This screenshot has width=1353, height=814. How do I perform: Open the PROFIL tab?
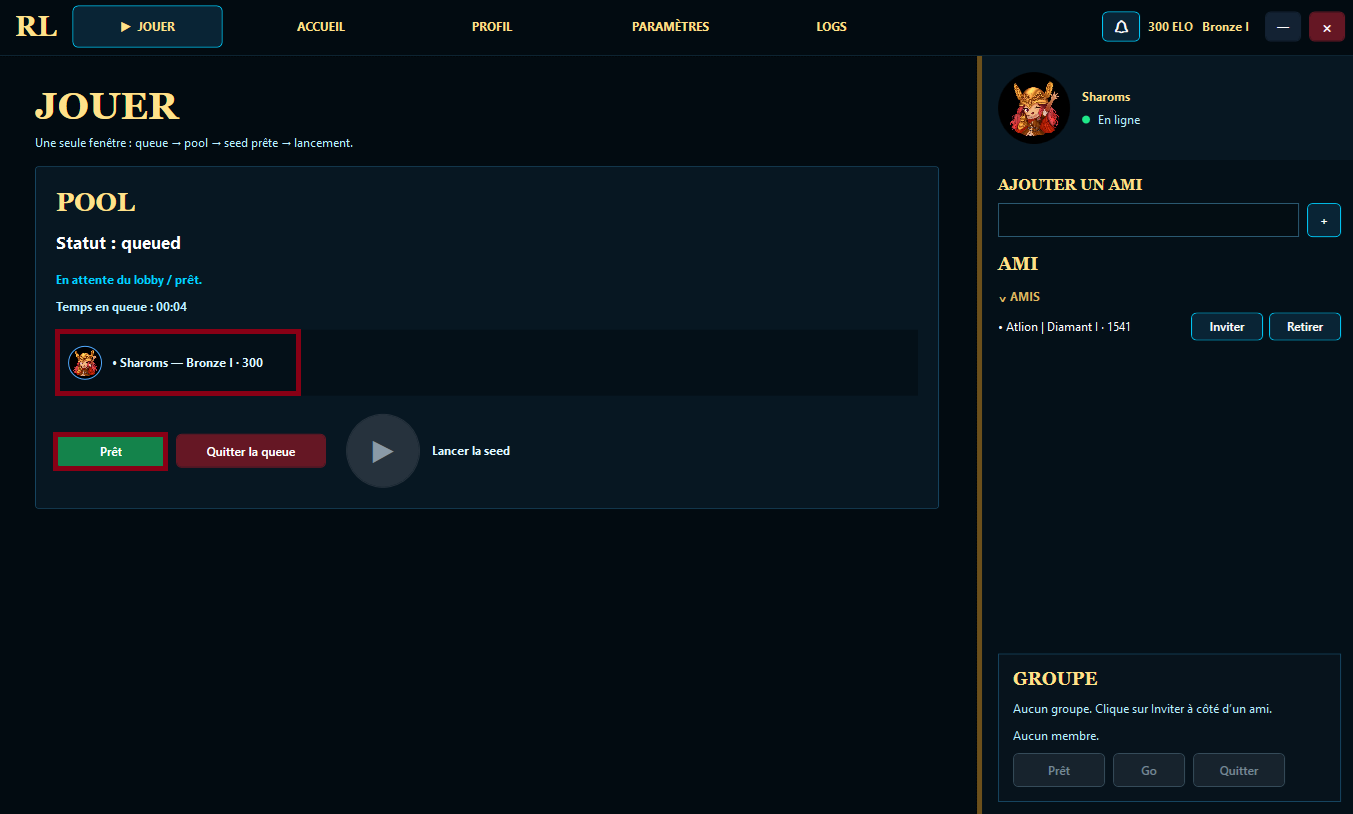pyautogui.click(x=492, y=27)
